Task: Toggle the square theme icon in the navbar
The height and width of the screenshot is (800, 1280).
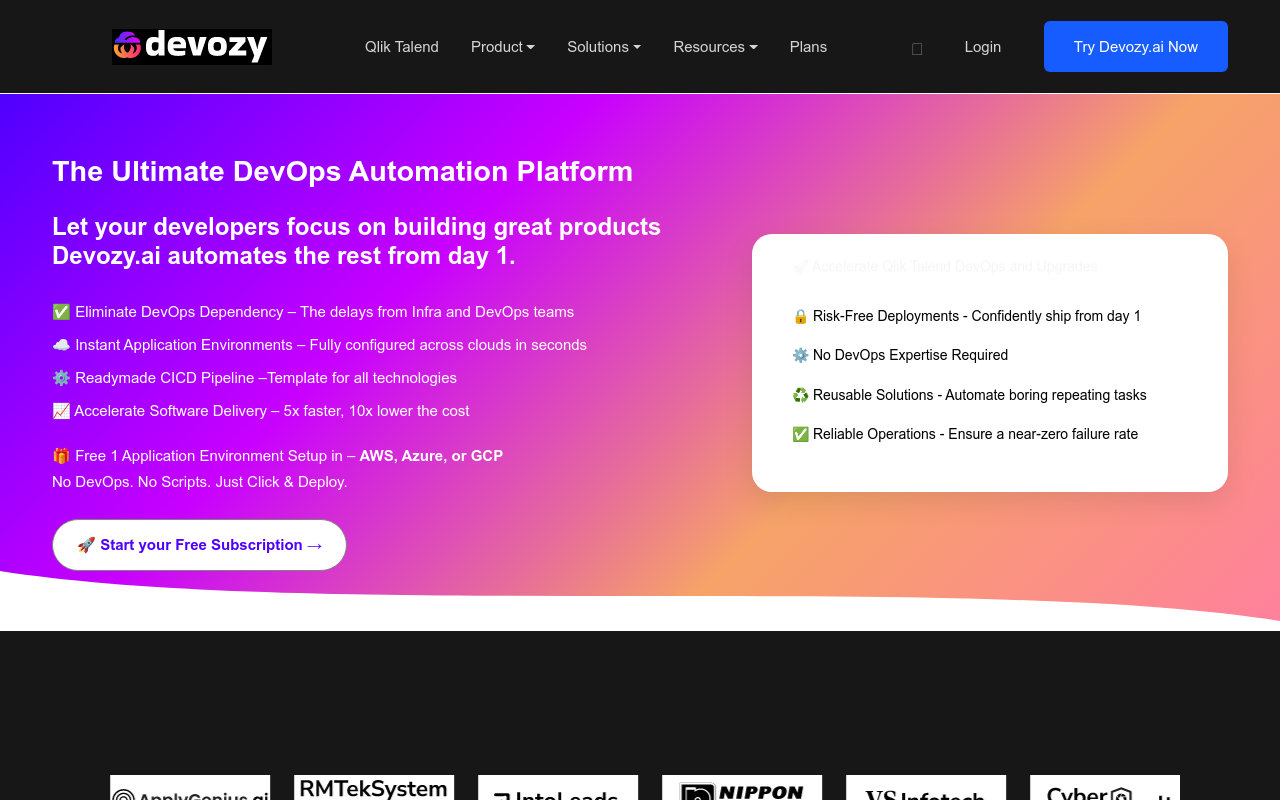Action: tap(916, 47)
